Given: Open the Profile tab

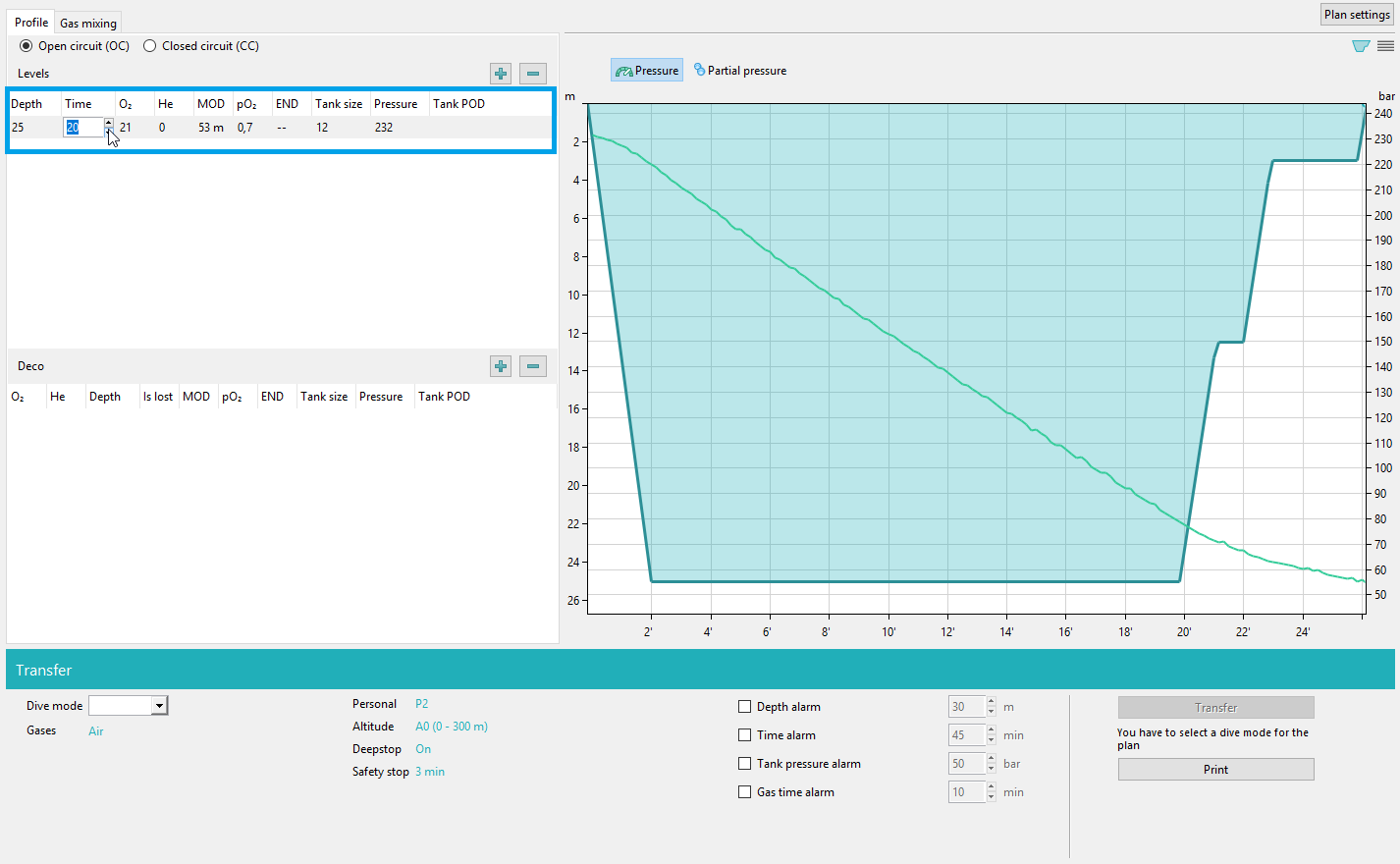Looking at the screenshot, I should 31,23.
